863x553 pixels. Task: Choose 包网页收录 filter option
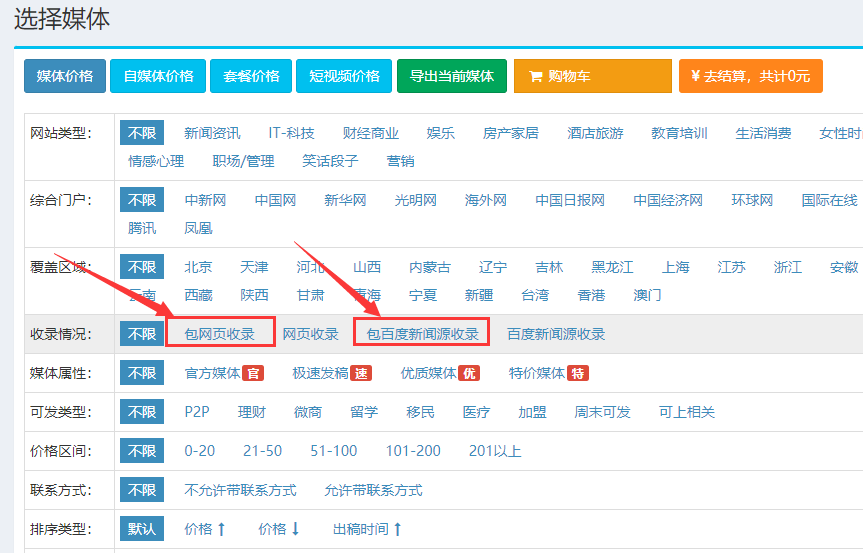coord(220,334)
